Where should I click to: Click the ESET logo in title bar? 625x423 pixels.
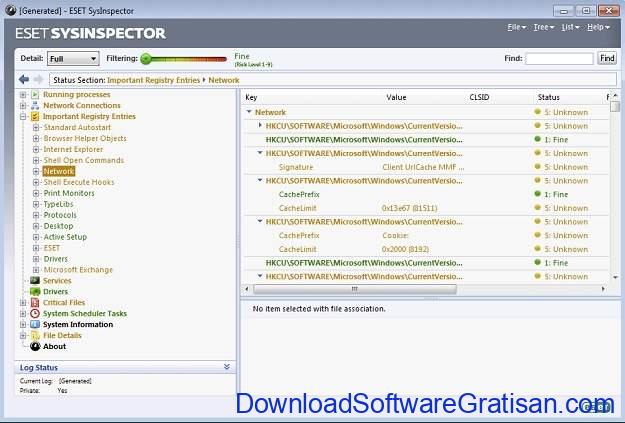click(11, 10)
